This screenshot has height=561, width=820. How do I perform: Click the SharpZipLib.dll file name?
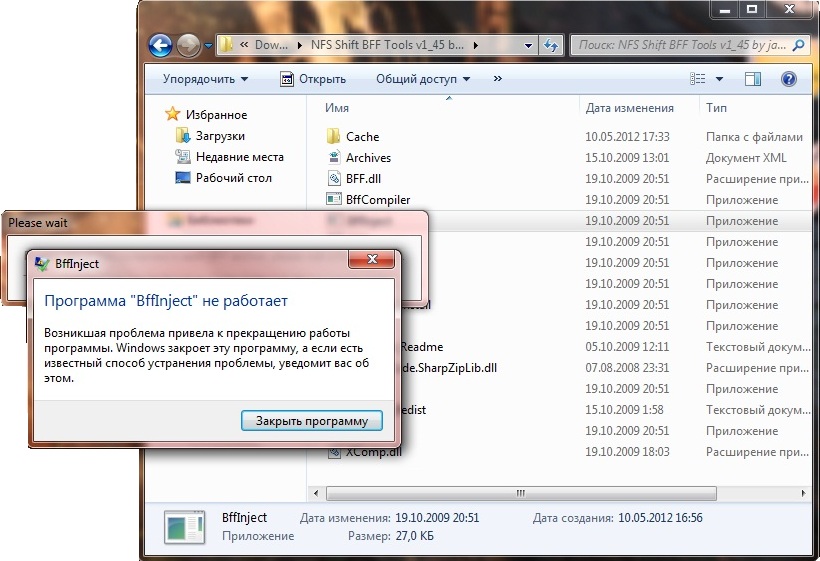pyautogui.click(x=449, y=368)
